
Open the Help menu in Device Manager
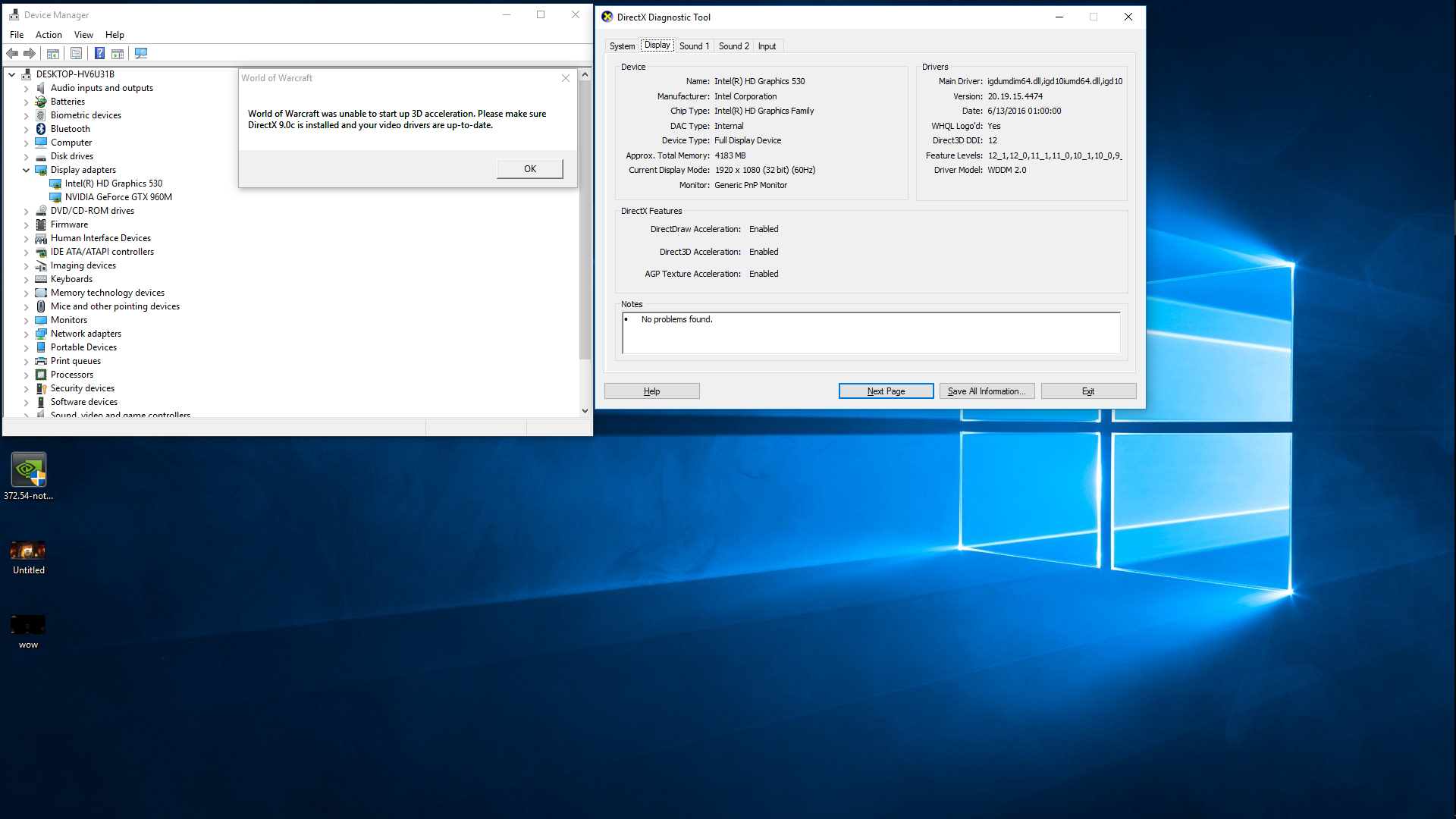pyautogui.click(x=115, y=35)
